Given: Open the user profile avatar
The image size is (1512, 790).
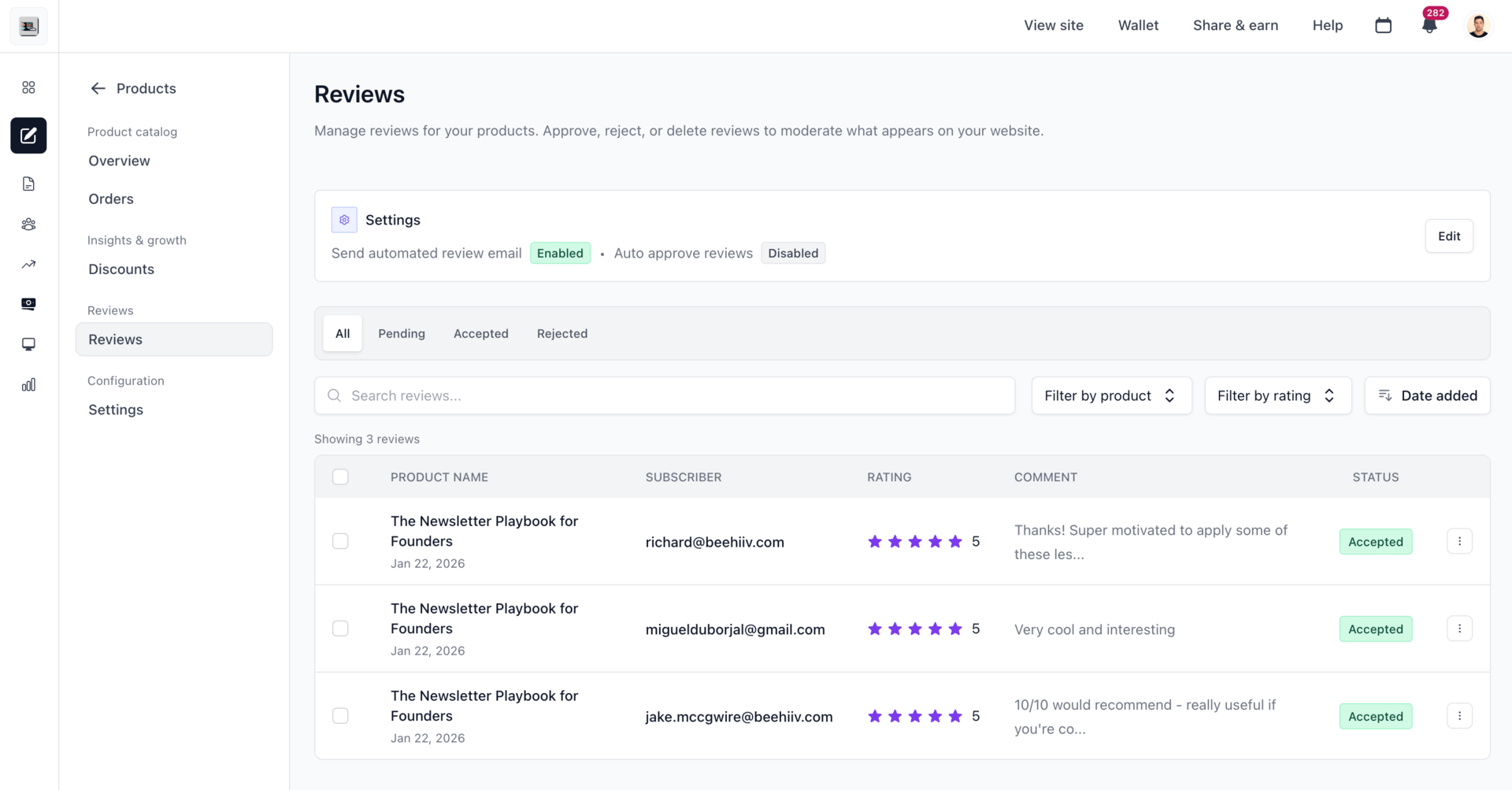Looking at the screenshot, I should (x=1478, y=26).
